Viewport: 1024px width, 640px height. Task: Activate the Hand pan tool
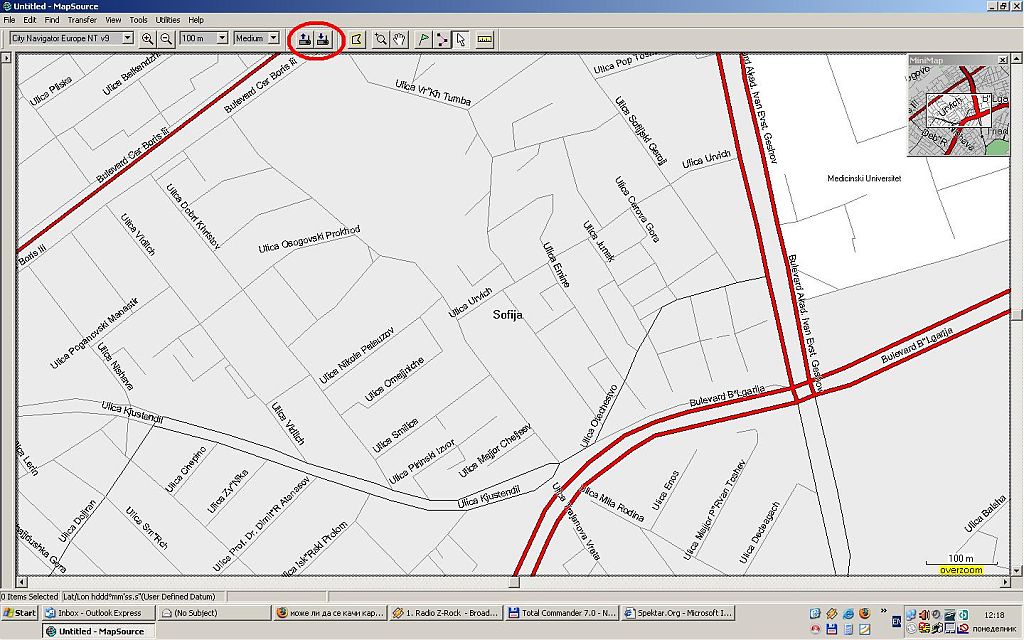click(399, 39)
